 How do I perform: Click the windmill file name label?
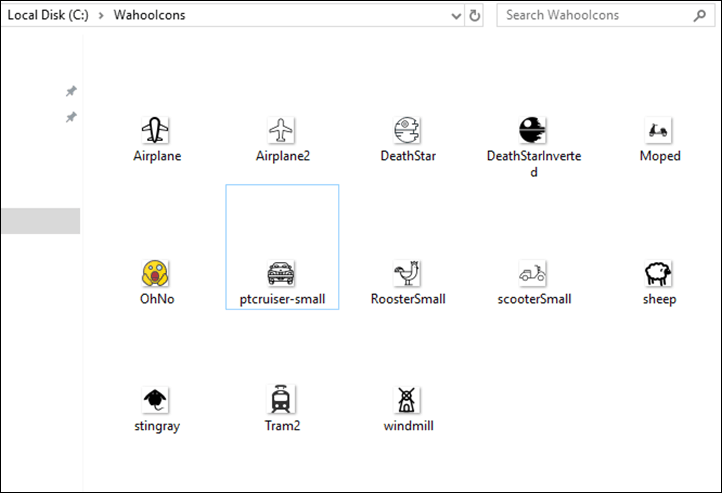point(408,425)
